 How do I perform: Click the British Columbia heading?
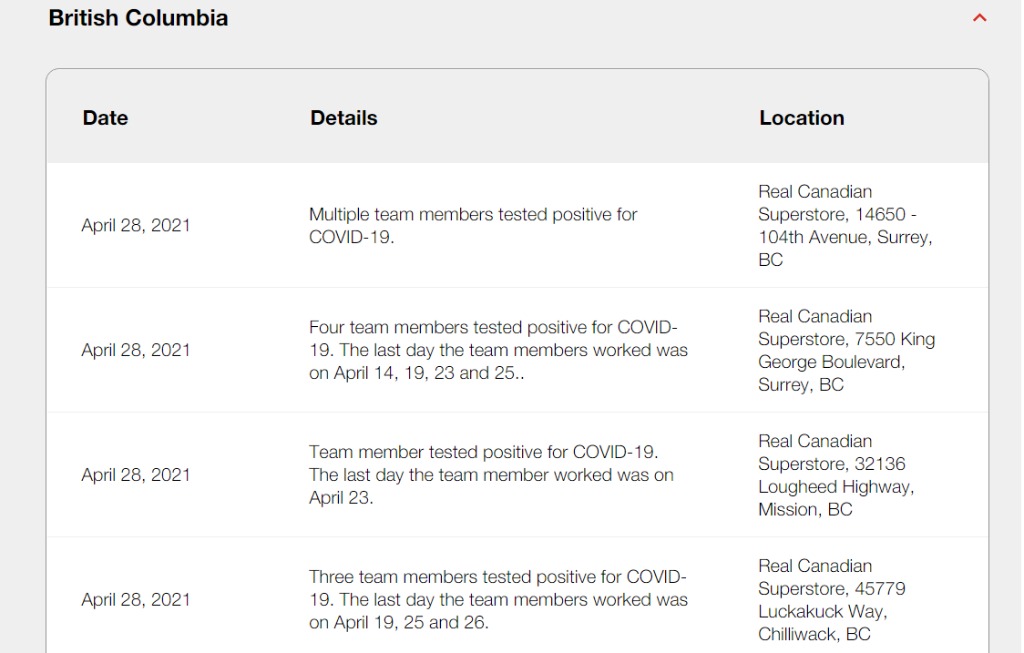point(138,18)
